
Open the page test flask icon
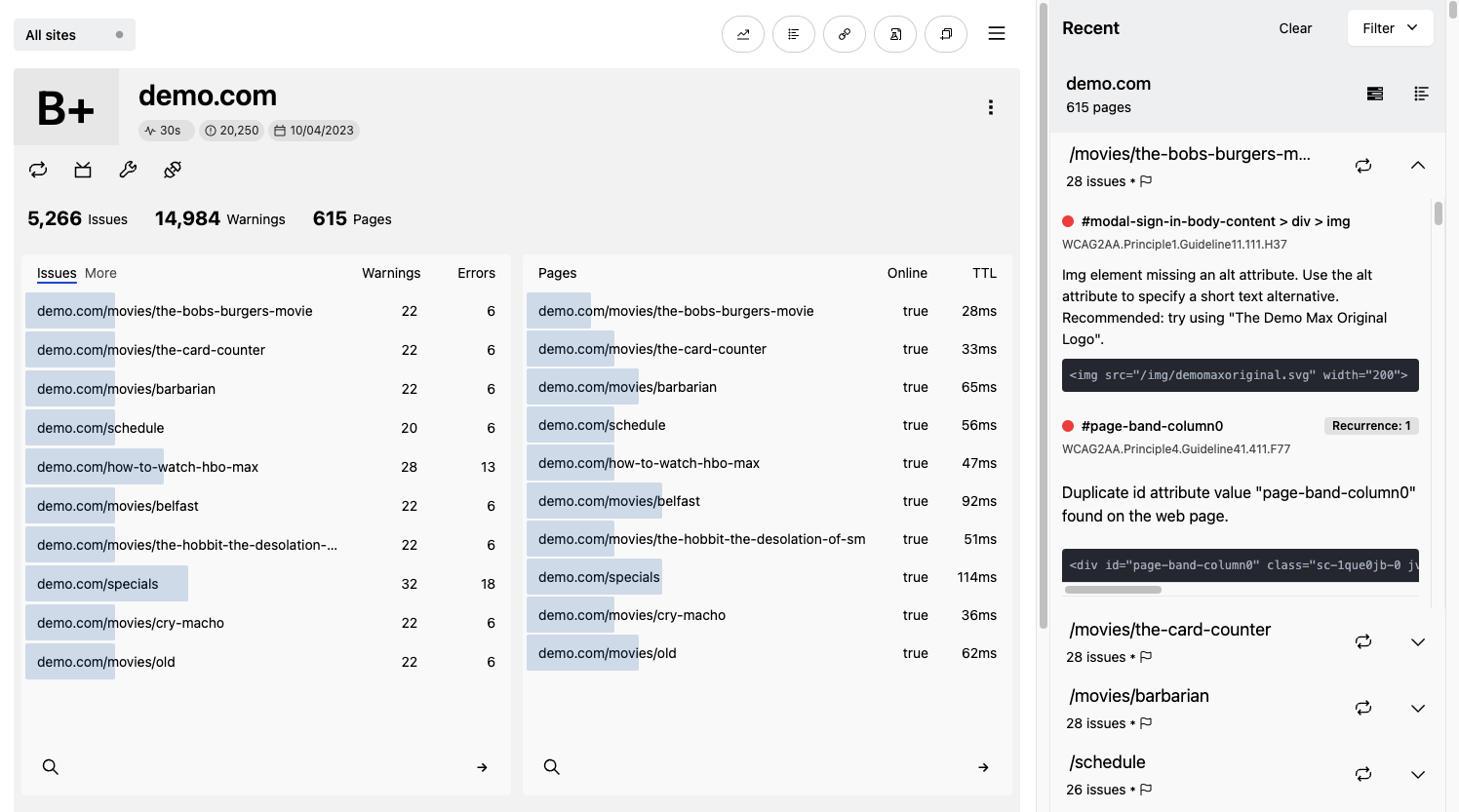pyautogui.click(x=895, y=34)
